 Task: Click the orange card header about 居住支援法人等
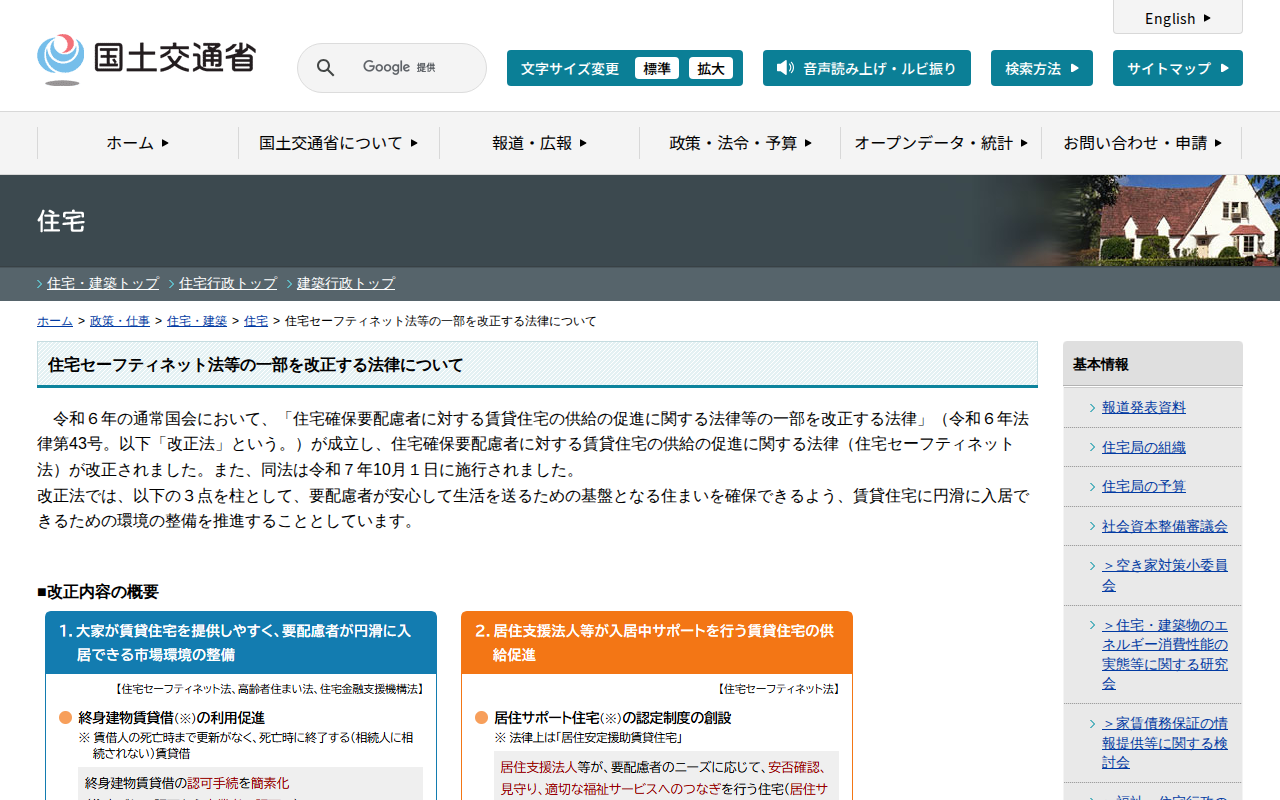point(657,643)
